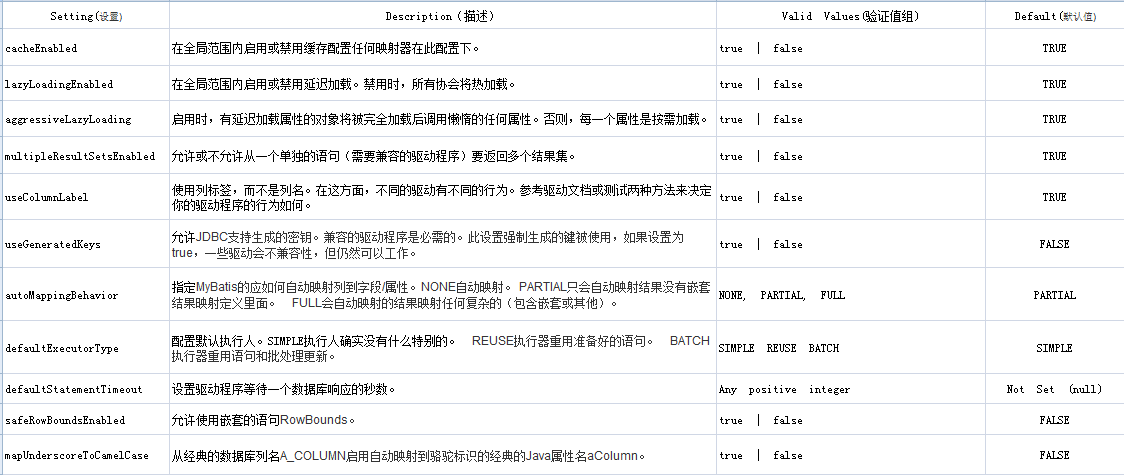Click the TRUE default for aggressiveLazyLoading
This screenshot has height=475, width=1124.
[1054, 120]
